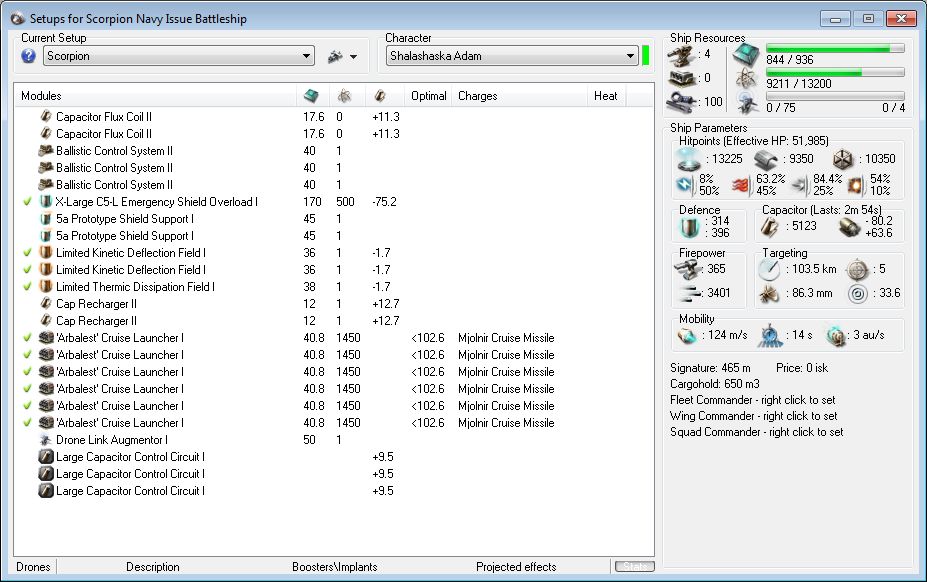Open the Character Shalashaska Adam dropdown
The height and width of the screenshot is (582, 927).
pos(511,56)
